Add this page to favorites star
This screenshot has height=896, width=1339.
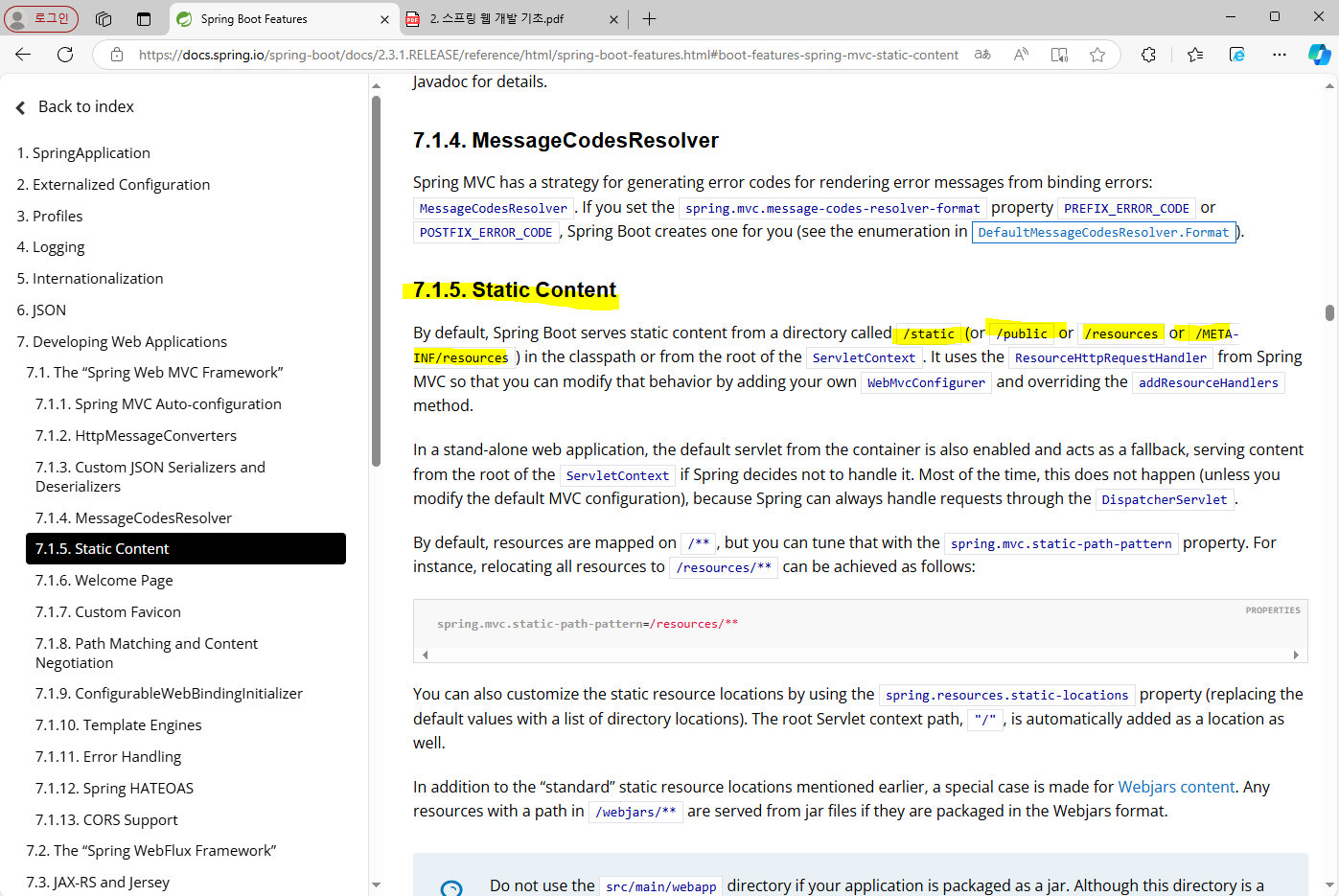tap(1097, 55)
